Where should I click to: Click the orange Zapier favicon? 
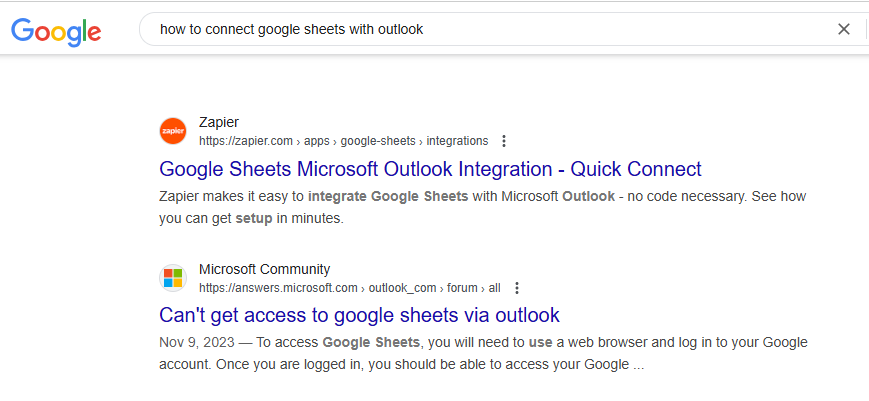[173, 131]
